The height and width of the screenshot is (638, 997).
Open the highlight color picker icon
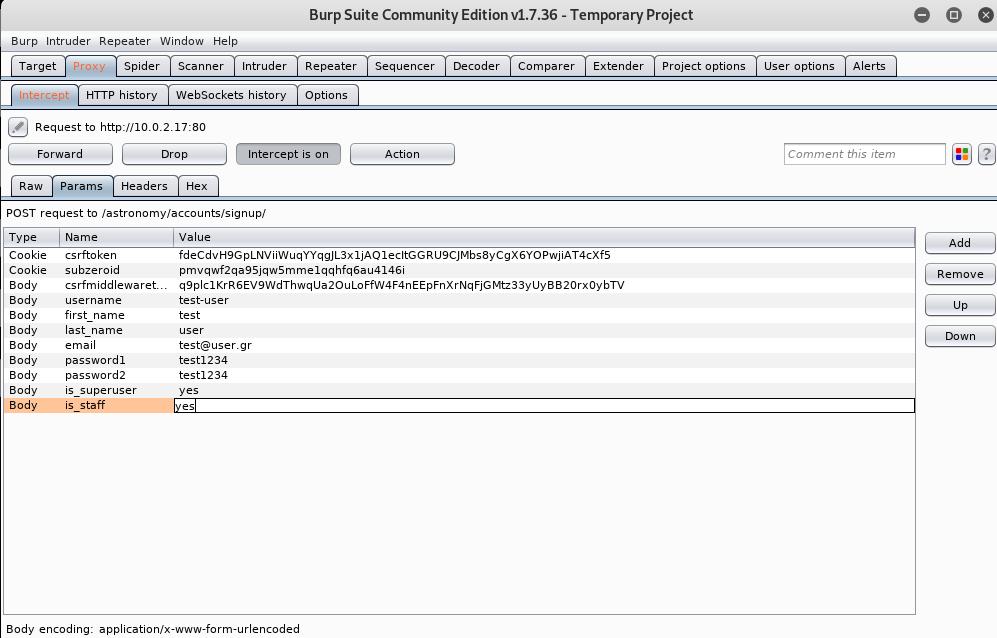[961, 154]
